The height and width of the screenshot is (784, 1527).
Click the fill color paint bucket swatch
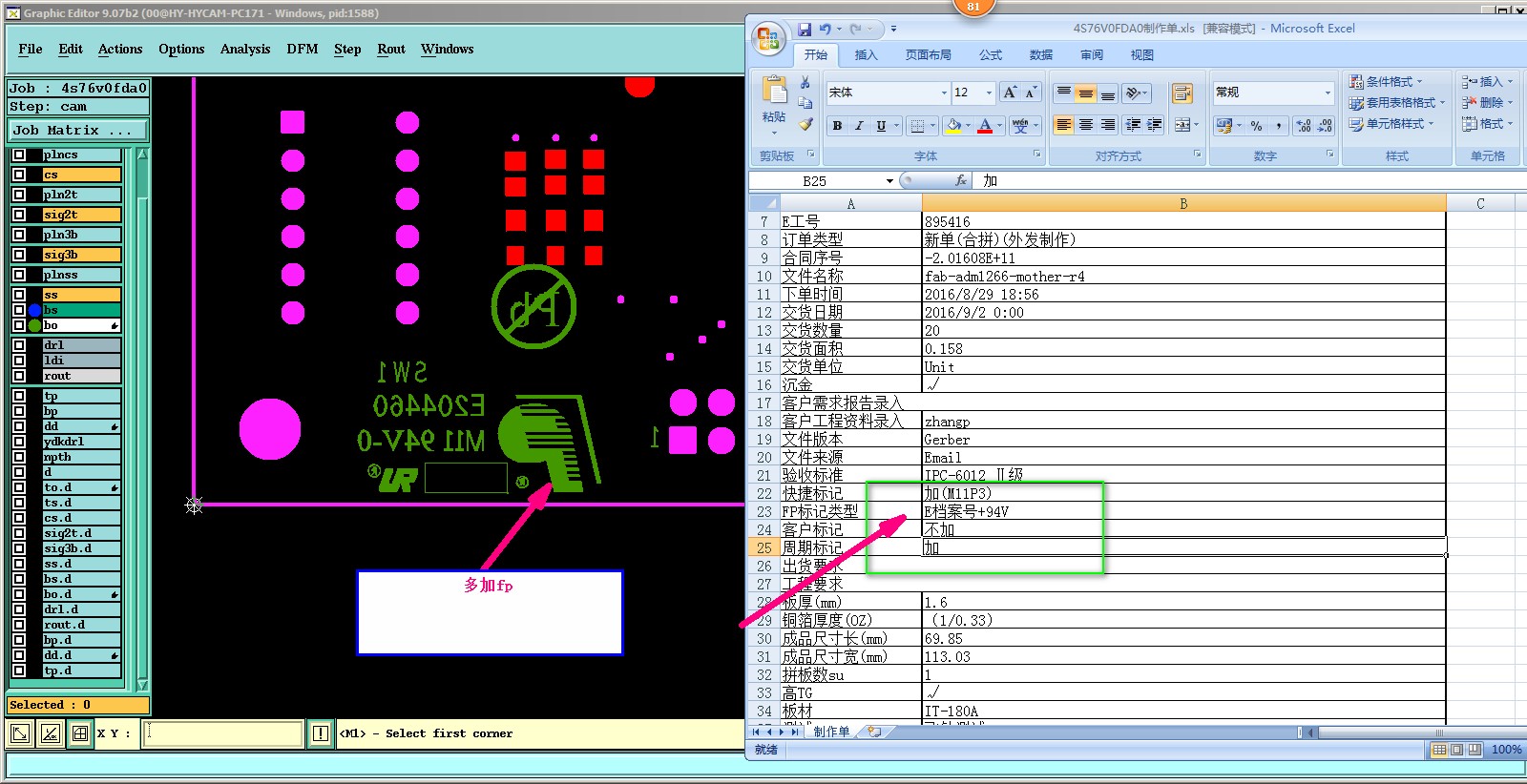pos(953,125)
